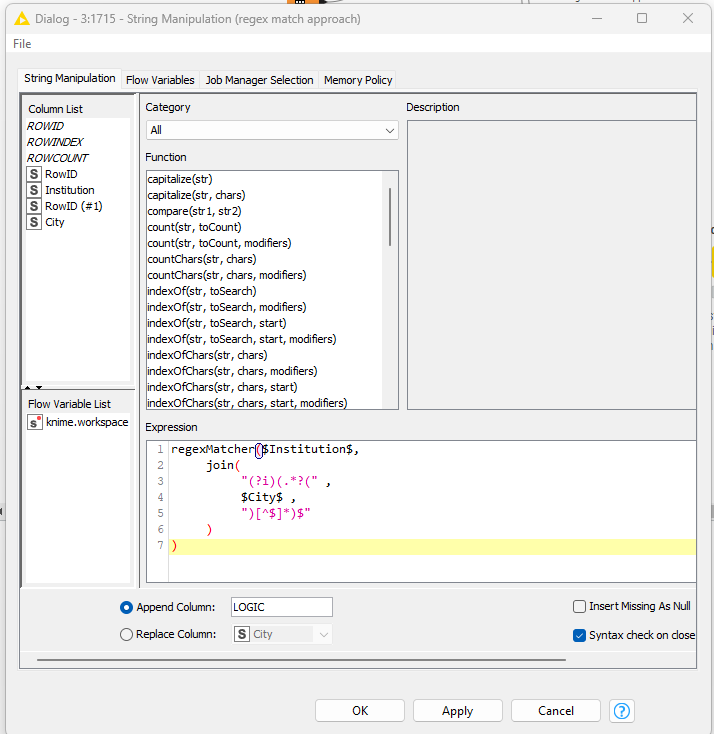Image resolution: width=714 pixels, height=734 pixels.
Task: Click the help question mark icon
Action: [622, 711]
